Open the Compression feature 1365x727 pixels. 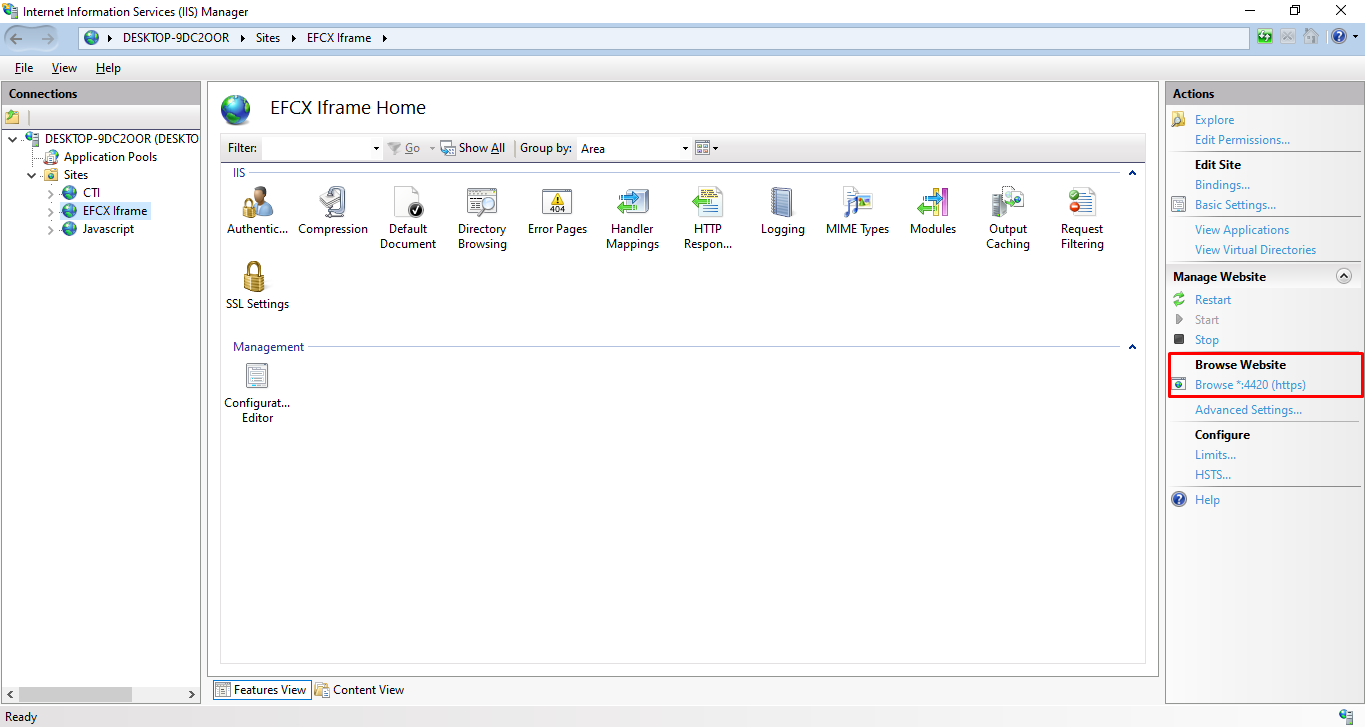[333, 204]
